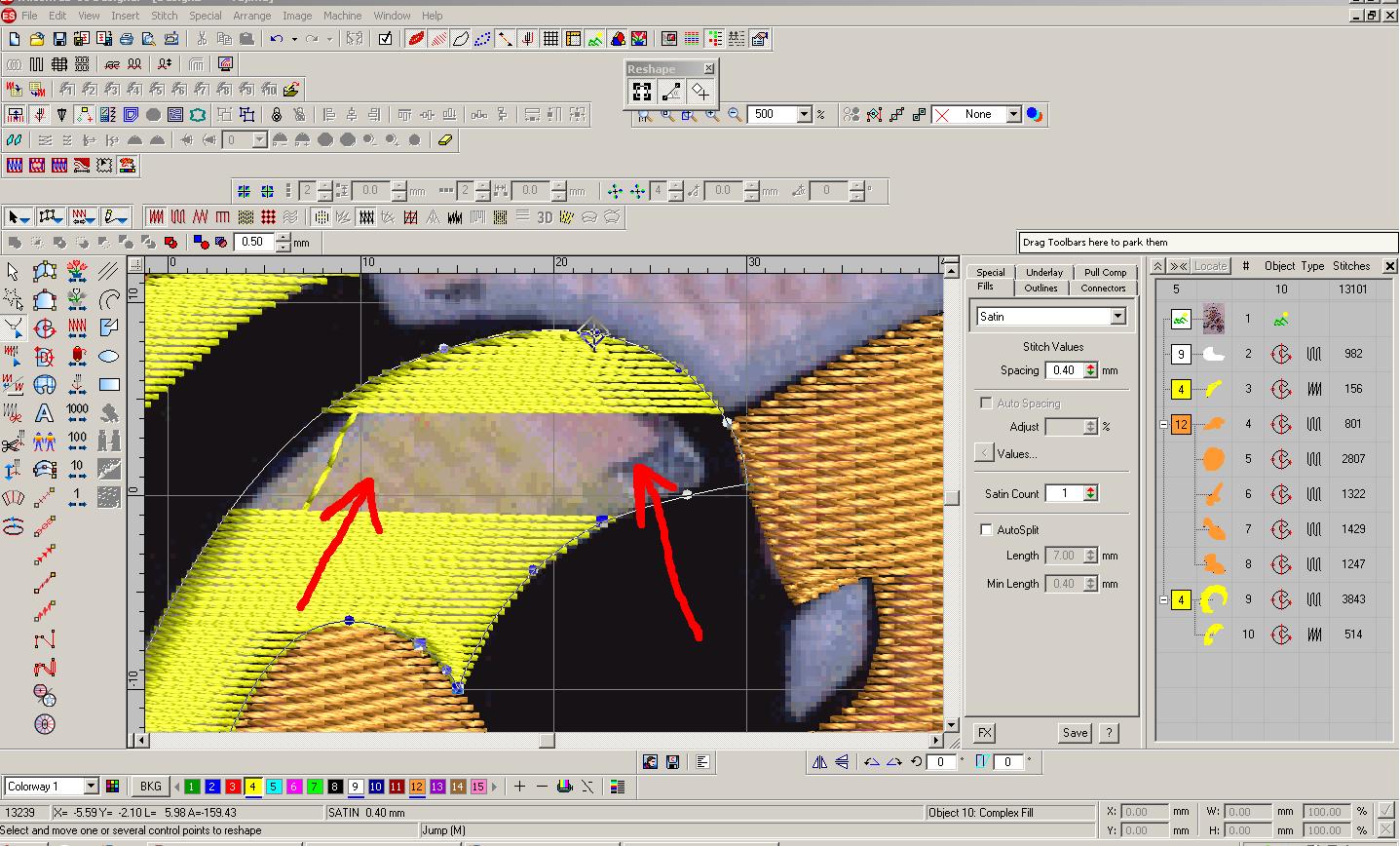Toggle the 3D stitch effect icon

tap(545, 216)
